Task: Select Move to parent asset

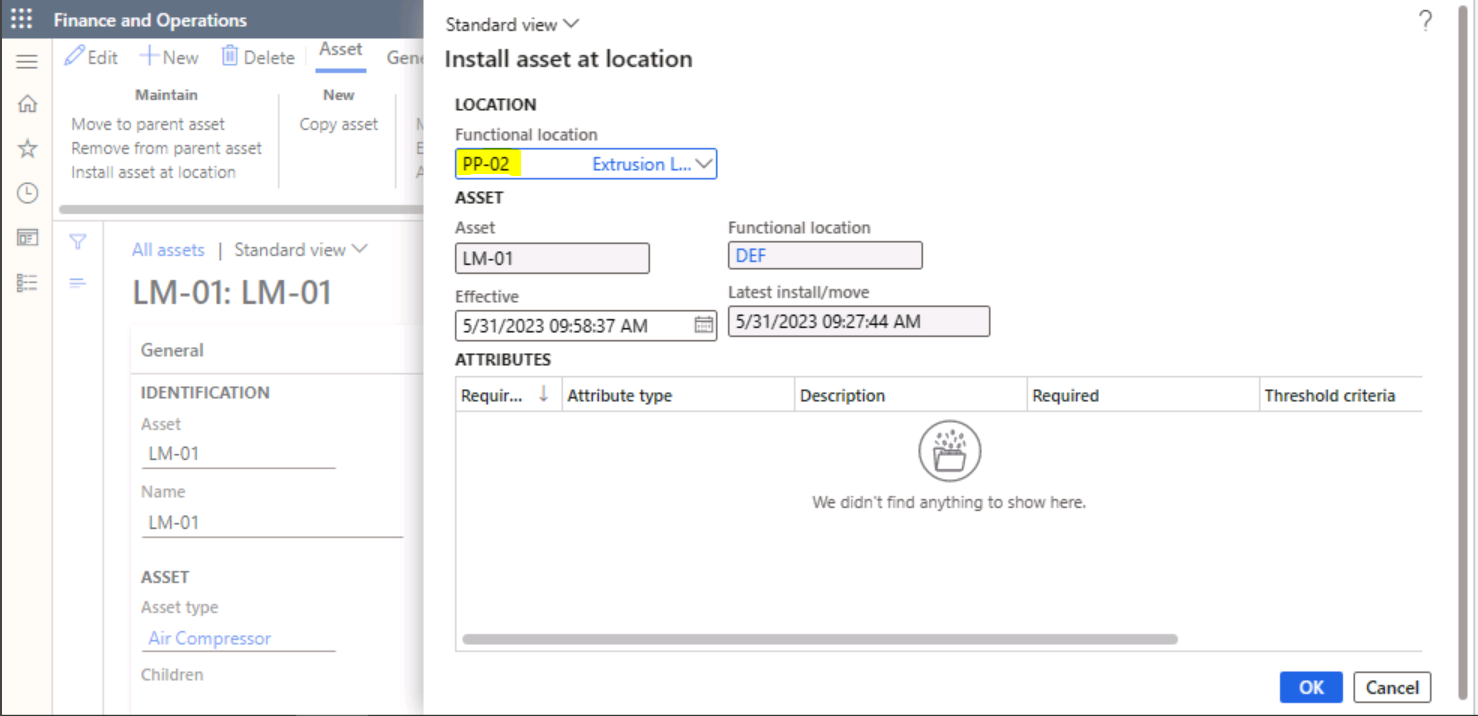Action: 148,124
